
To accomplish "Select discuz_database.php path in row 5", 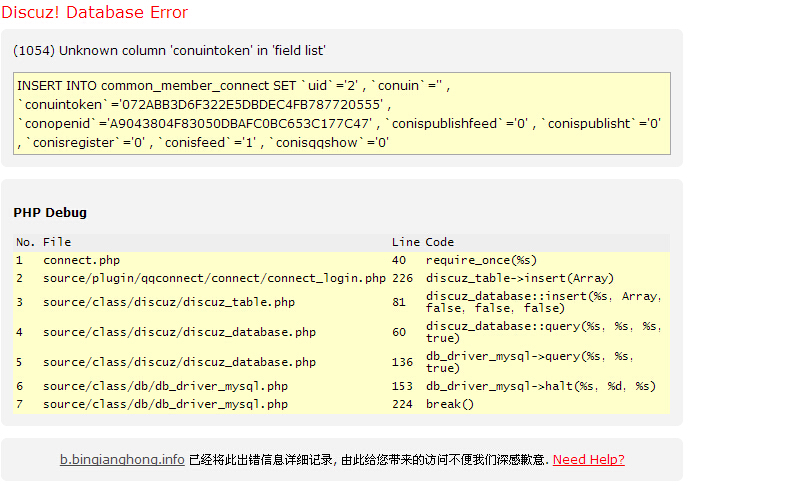I will click(x=179, y=362).
